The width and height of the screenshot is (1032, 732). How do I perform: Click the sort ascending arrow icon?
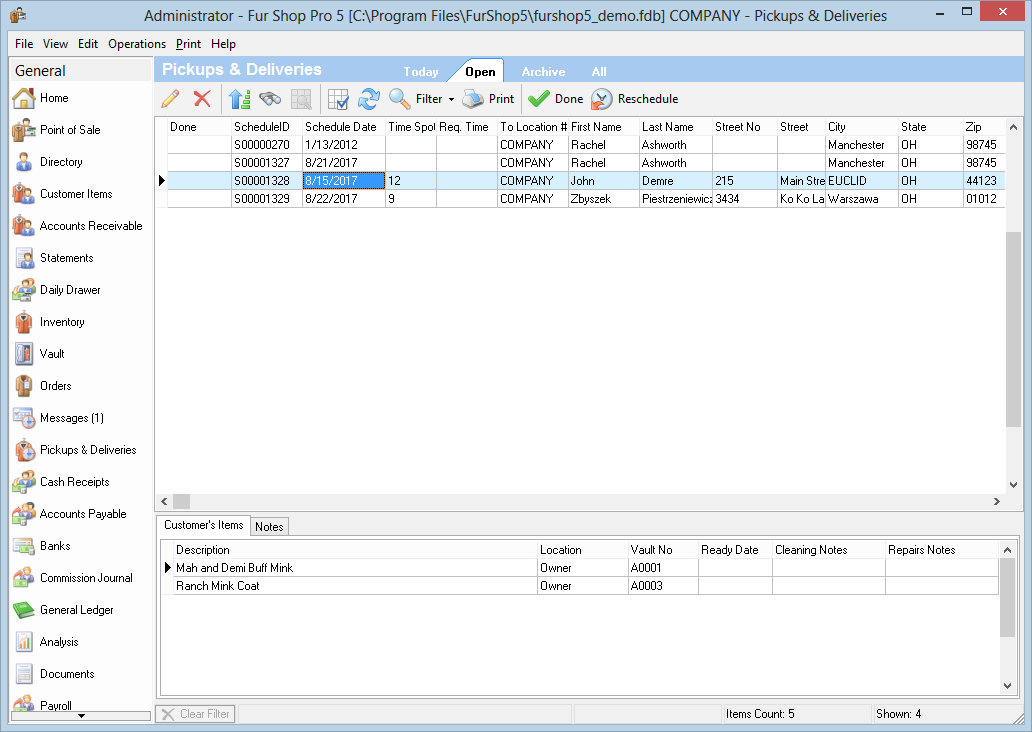coord(238,99)
